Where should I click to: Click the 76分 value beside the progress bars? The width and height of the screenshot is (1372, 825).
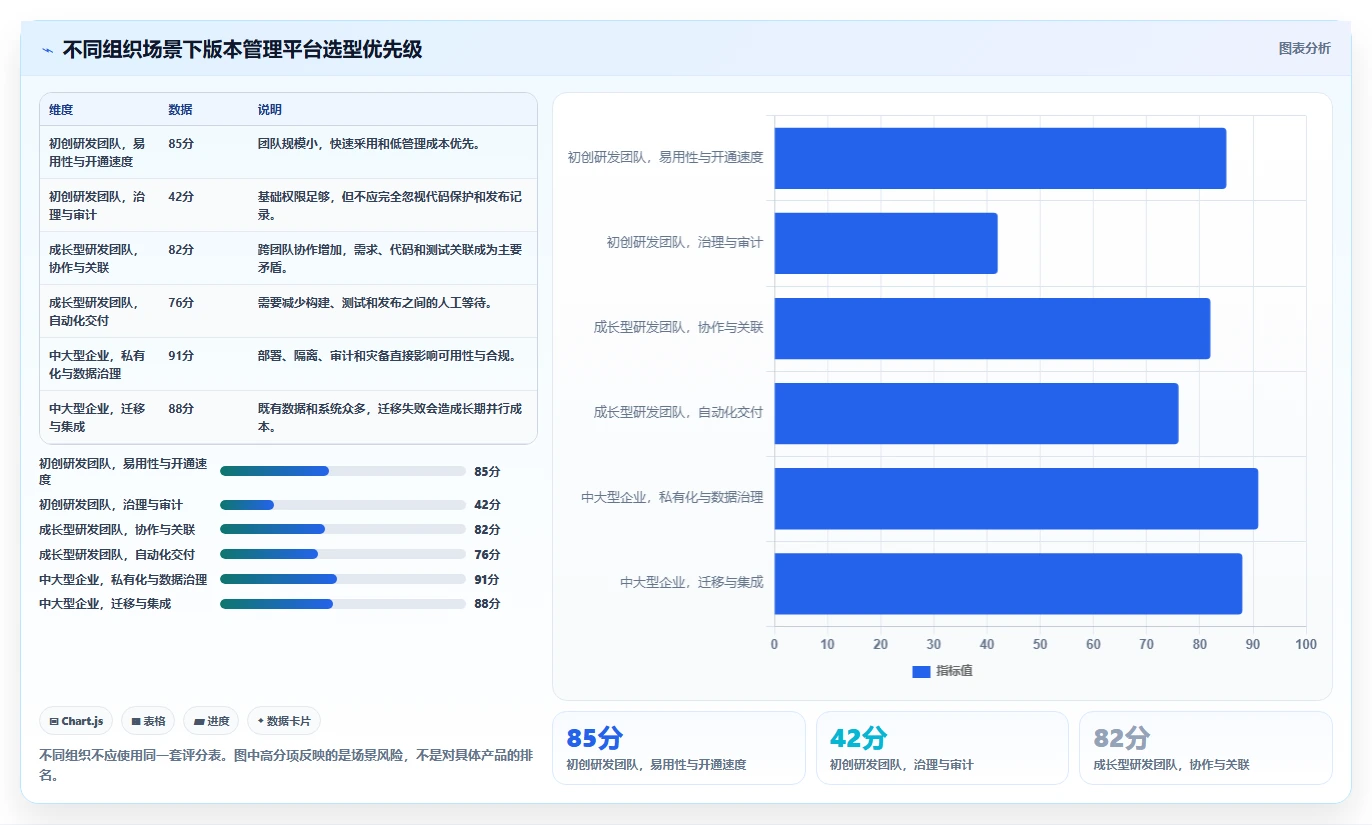[x=487, y=554]
